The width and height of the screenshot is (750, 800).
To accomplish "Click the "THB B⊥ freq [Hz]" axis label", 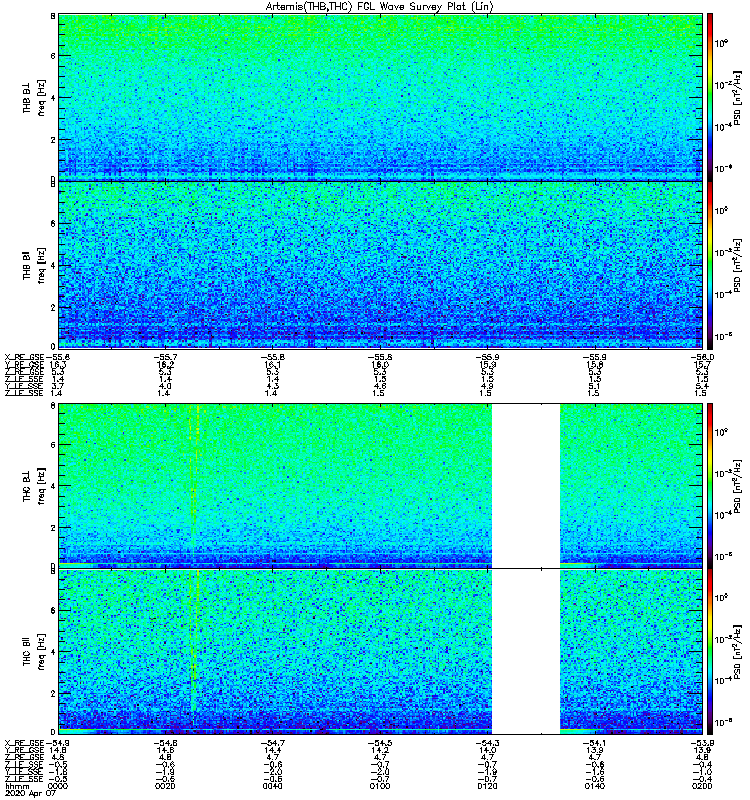I will coord(34,97).
